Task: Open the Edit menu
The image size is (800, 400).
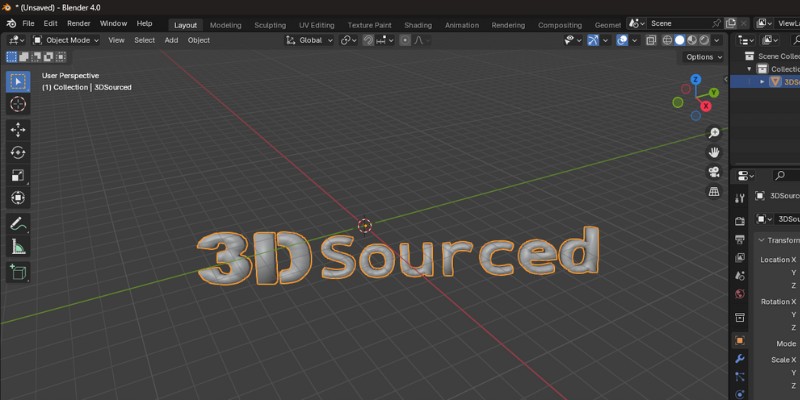Action: coord(51,23)
